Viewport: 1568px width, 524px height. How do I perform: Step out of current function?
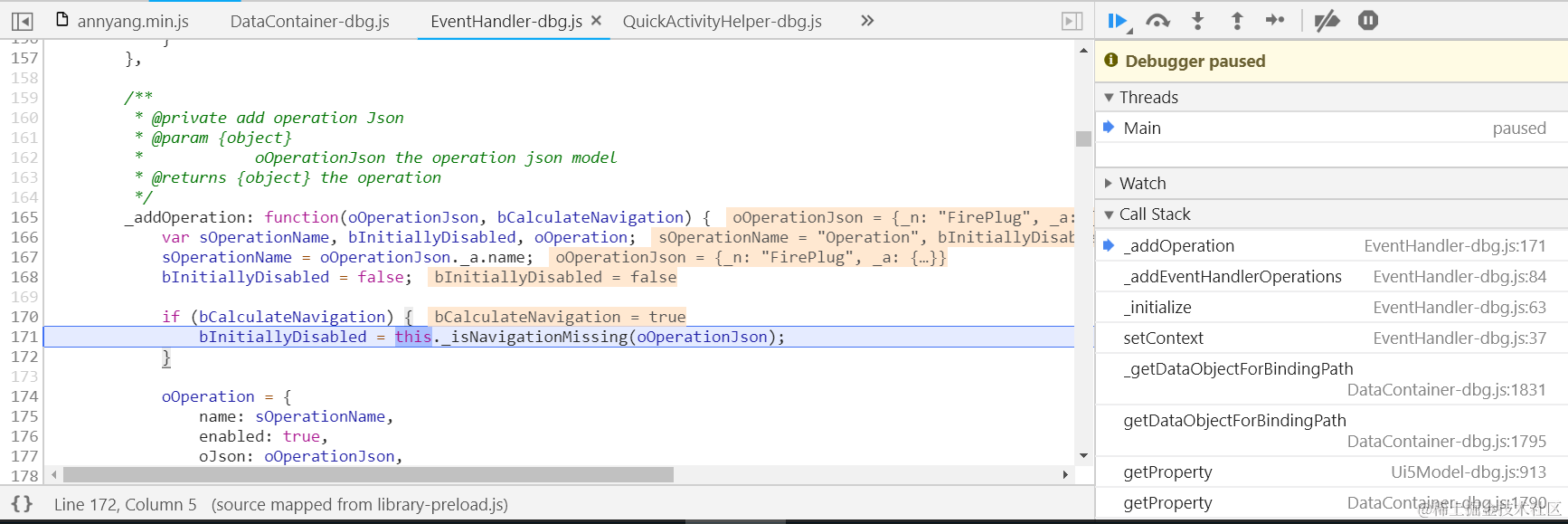[1237, 21]
